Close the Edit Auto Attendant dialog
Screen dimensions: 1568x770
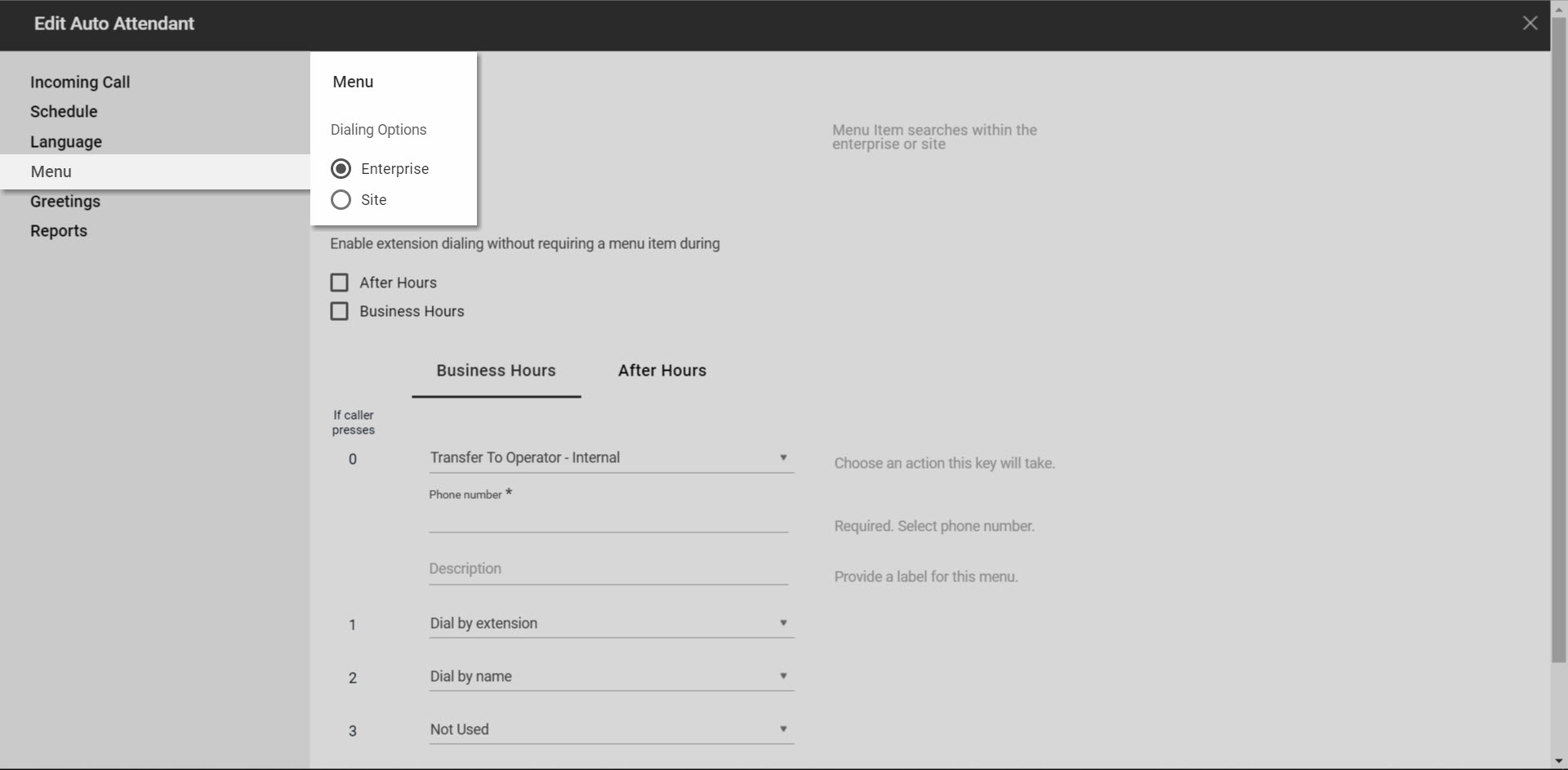tap(1530, 23)
